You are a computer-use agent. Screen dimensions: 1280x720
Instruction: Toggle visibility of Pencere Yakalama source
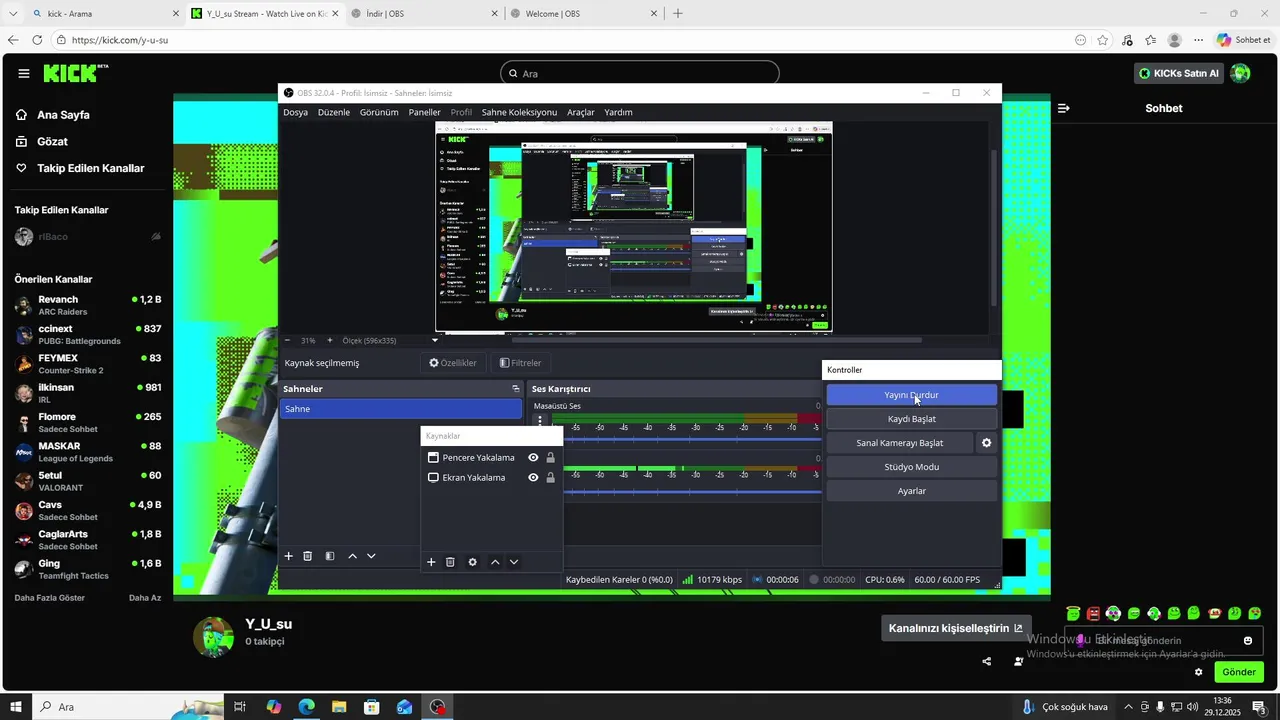[x=533, y=458]
